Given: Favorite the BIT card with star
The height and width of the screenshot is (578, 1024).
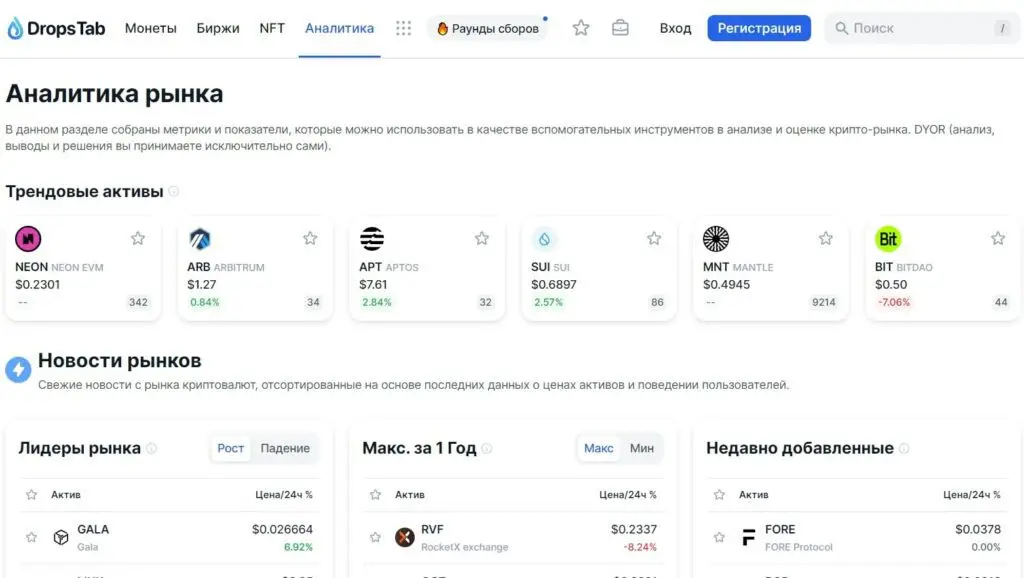Looking at the screenshot, I should pos(998,238).
